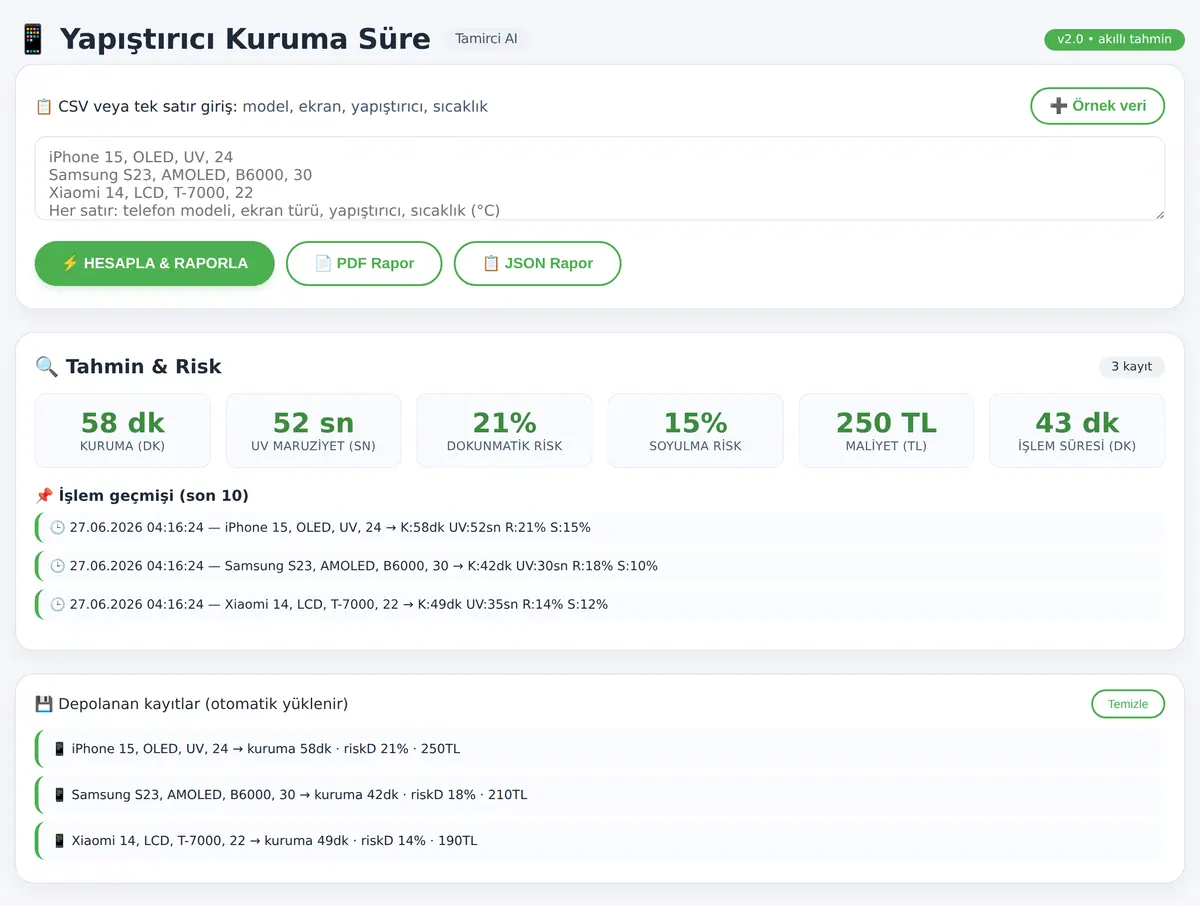The height and width of the screenshot is (906, 1200).
Task: Click the Tamirci AI badge
Action: (486, 39)
